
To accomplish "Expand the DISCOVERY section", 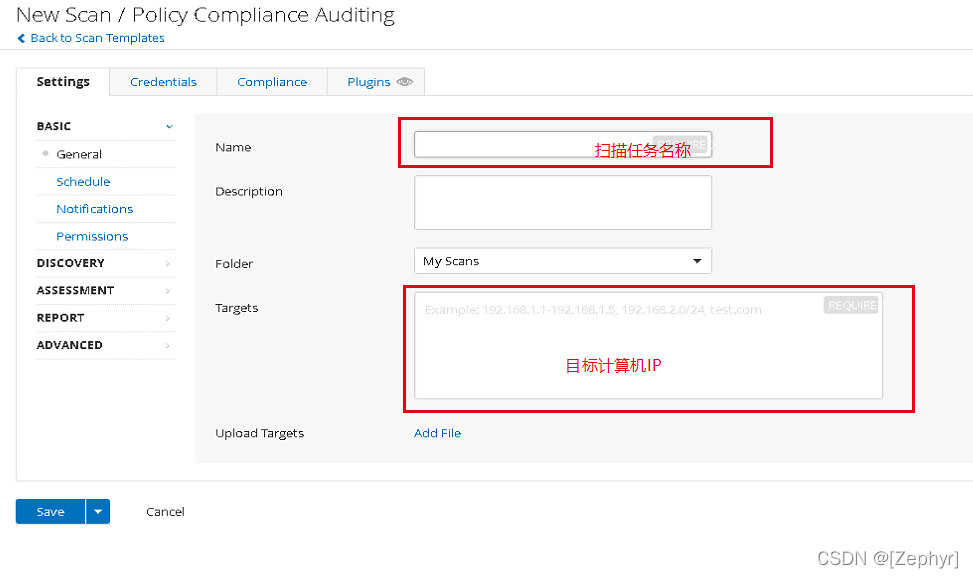I will pos(105,263).
